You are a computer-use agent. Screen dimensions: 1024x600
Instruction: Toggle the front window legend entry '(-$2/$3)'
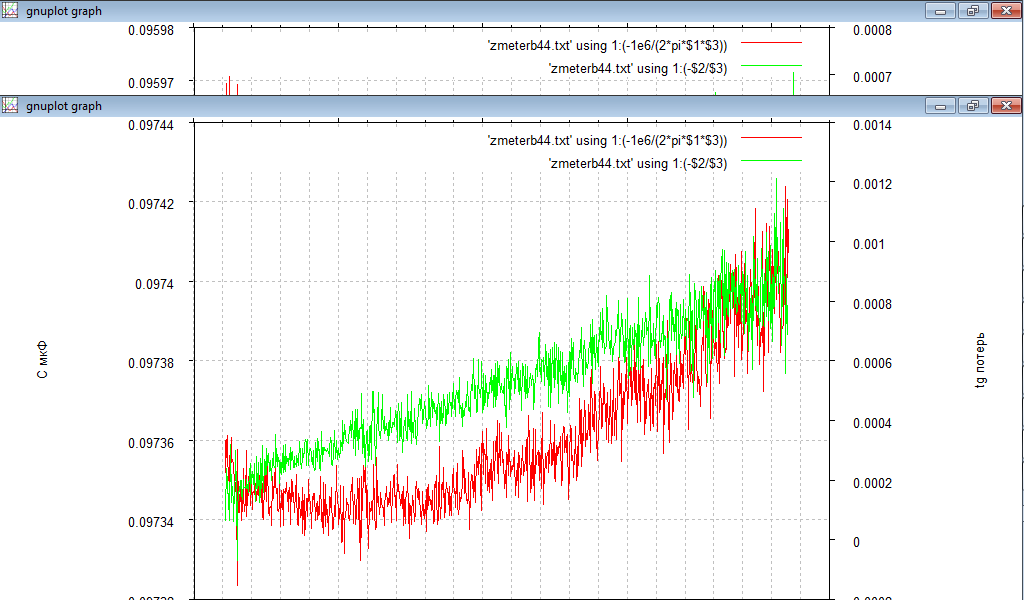pyautogui.click(x=638, y=163)
